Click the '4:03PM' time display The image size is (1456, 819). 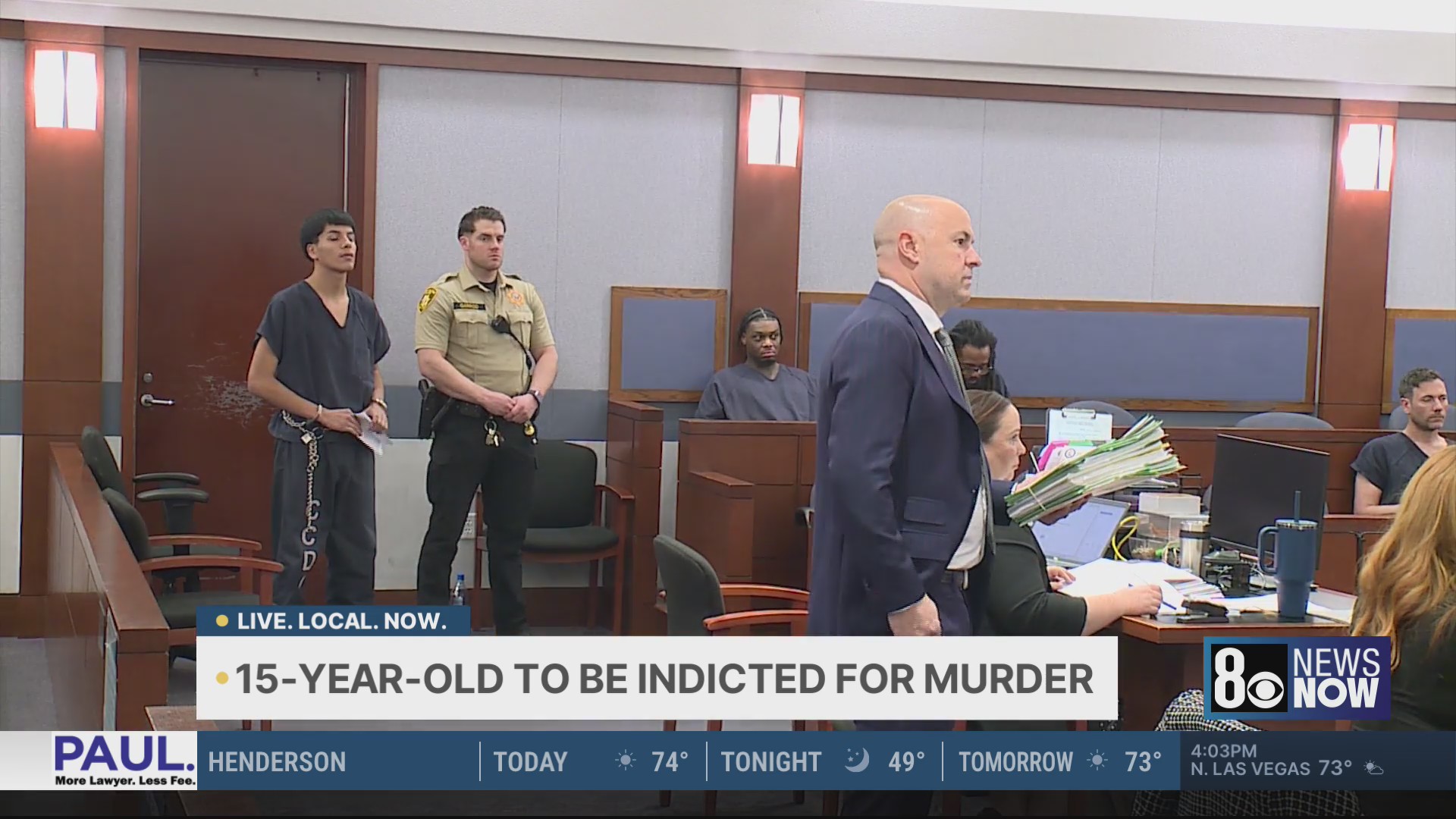pyautogui.click(x=1223, y=751)
